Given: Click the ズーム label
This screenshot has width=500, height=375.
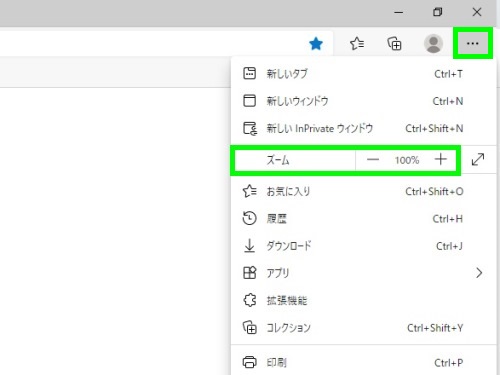Looking at the screenshot, I should point(278,160).
